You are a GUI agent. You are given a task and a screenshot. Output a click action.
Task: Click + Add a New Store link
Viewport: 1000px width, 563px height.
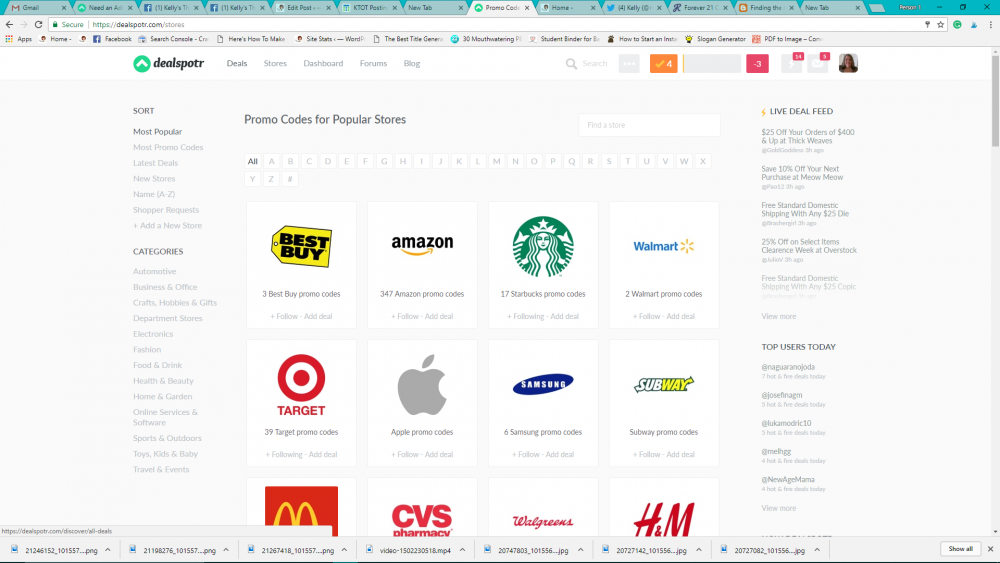167,226
